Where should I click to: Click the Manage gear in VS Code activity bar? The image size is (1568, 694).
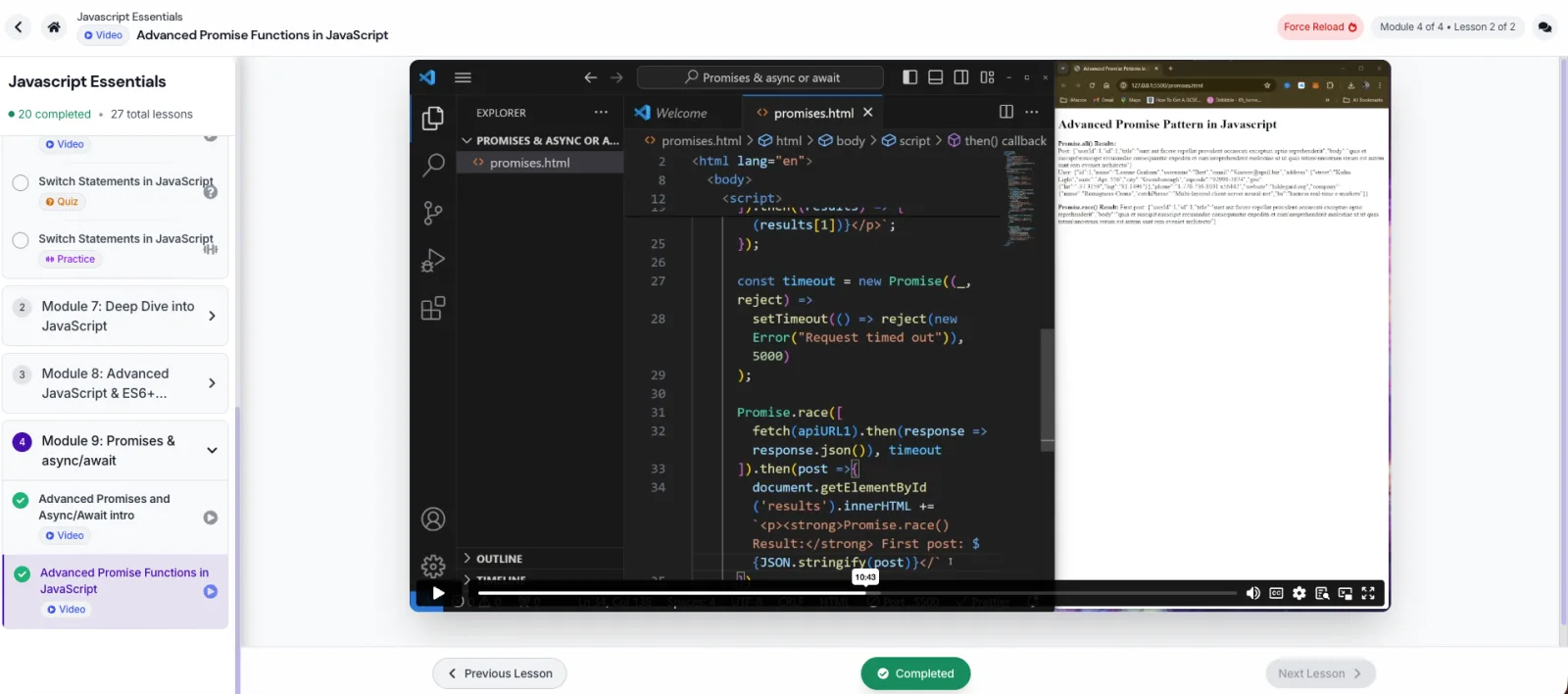432,566
